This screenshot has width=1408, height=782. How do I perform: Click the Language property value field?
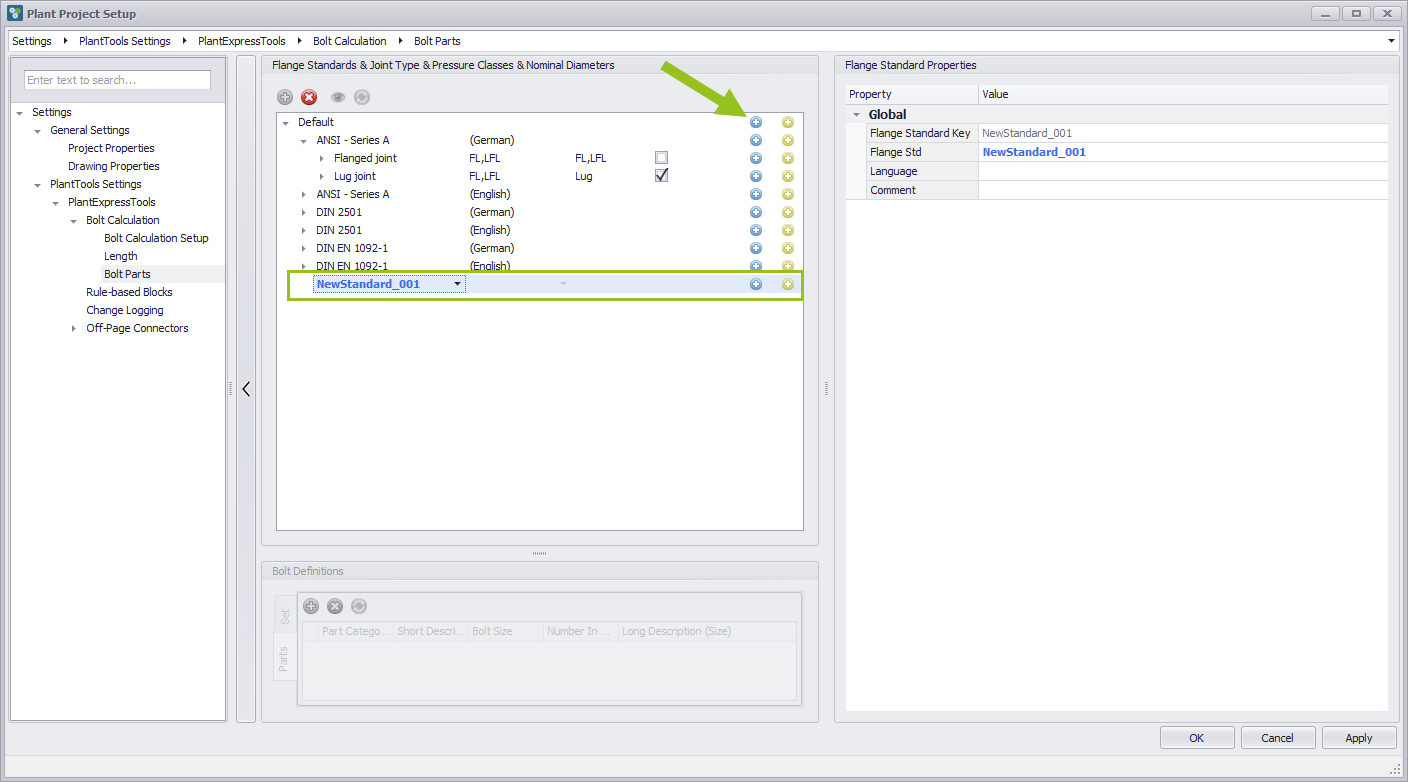point(1183,171)
